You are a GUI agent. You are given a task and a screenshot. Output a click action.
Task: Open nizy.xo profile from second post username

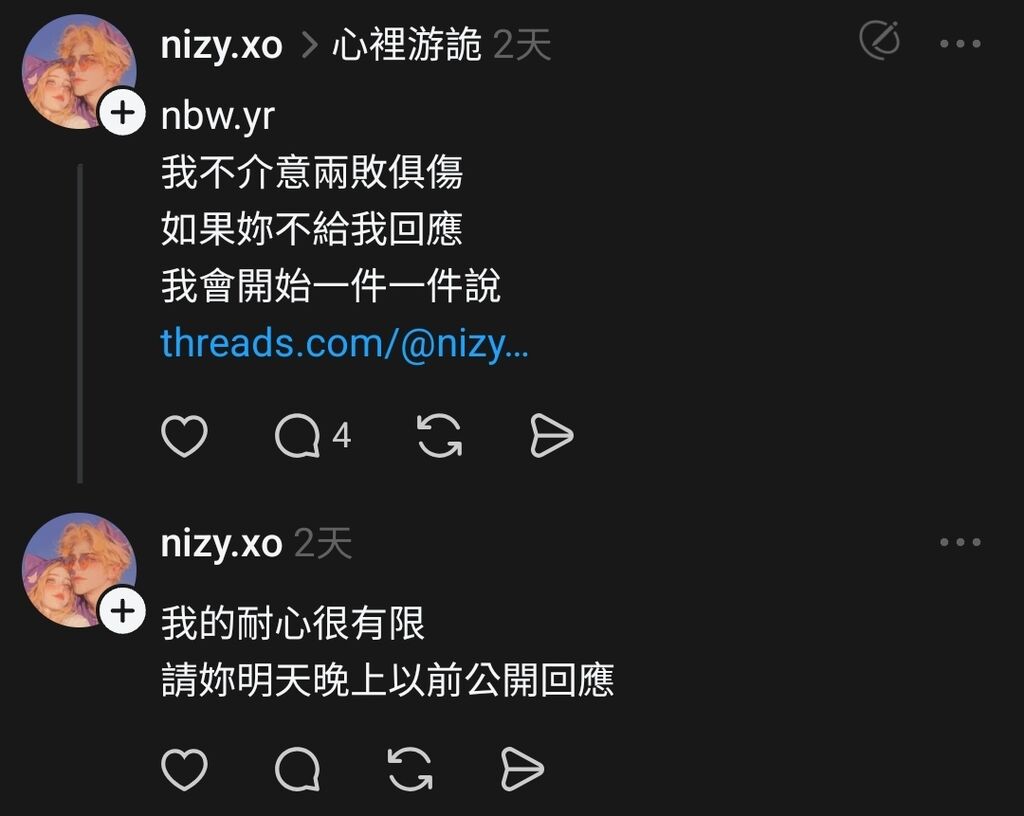(221, 544)
